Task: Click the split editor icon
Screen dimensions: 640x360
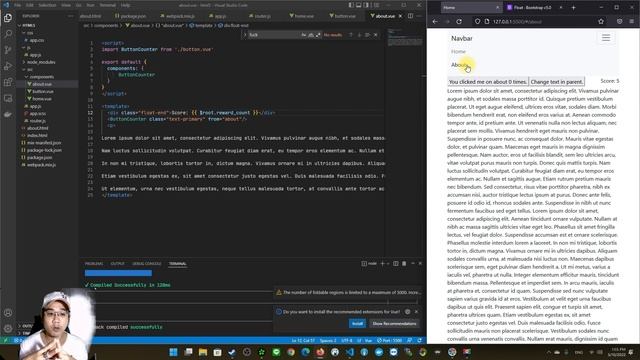Action: click(x=410, y=16)
